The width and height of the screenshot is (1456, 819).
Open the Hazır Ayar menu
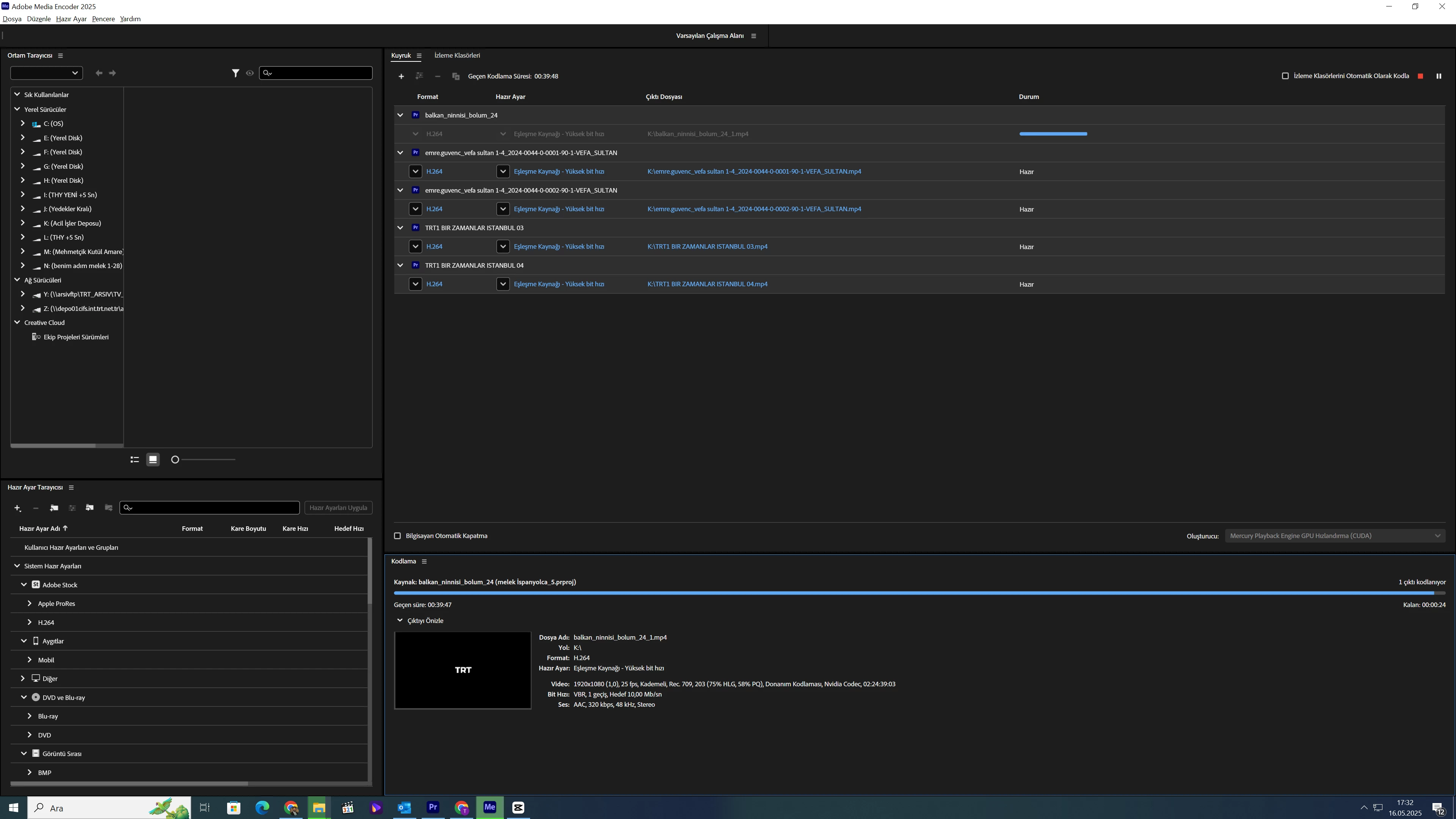pos(71,19)
